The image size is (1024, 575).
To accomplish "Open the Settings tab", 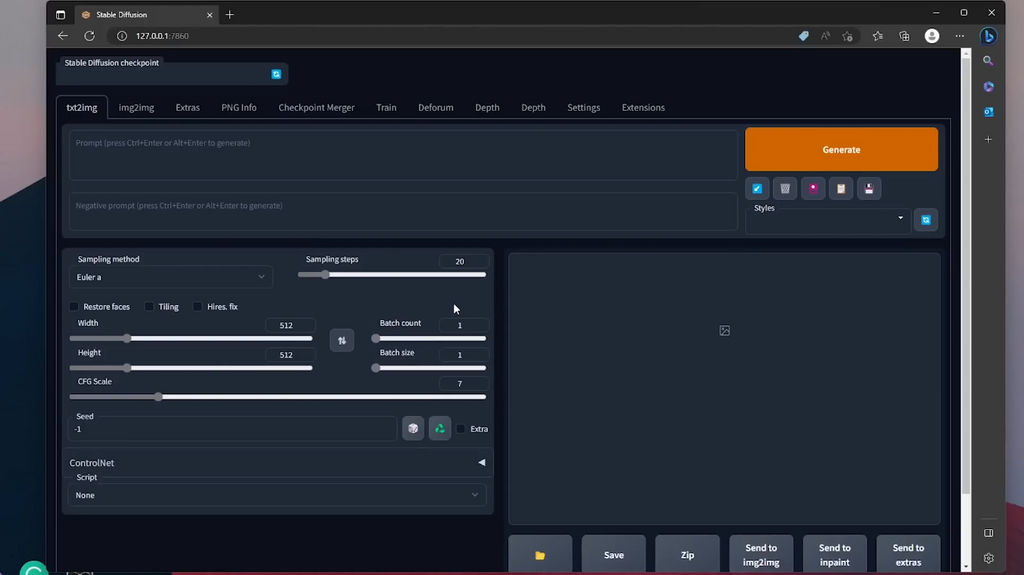I will pyautogui.click(x=583, y=108).
